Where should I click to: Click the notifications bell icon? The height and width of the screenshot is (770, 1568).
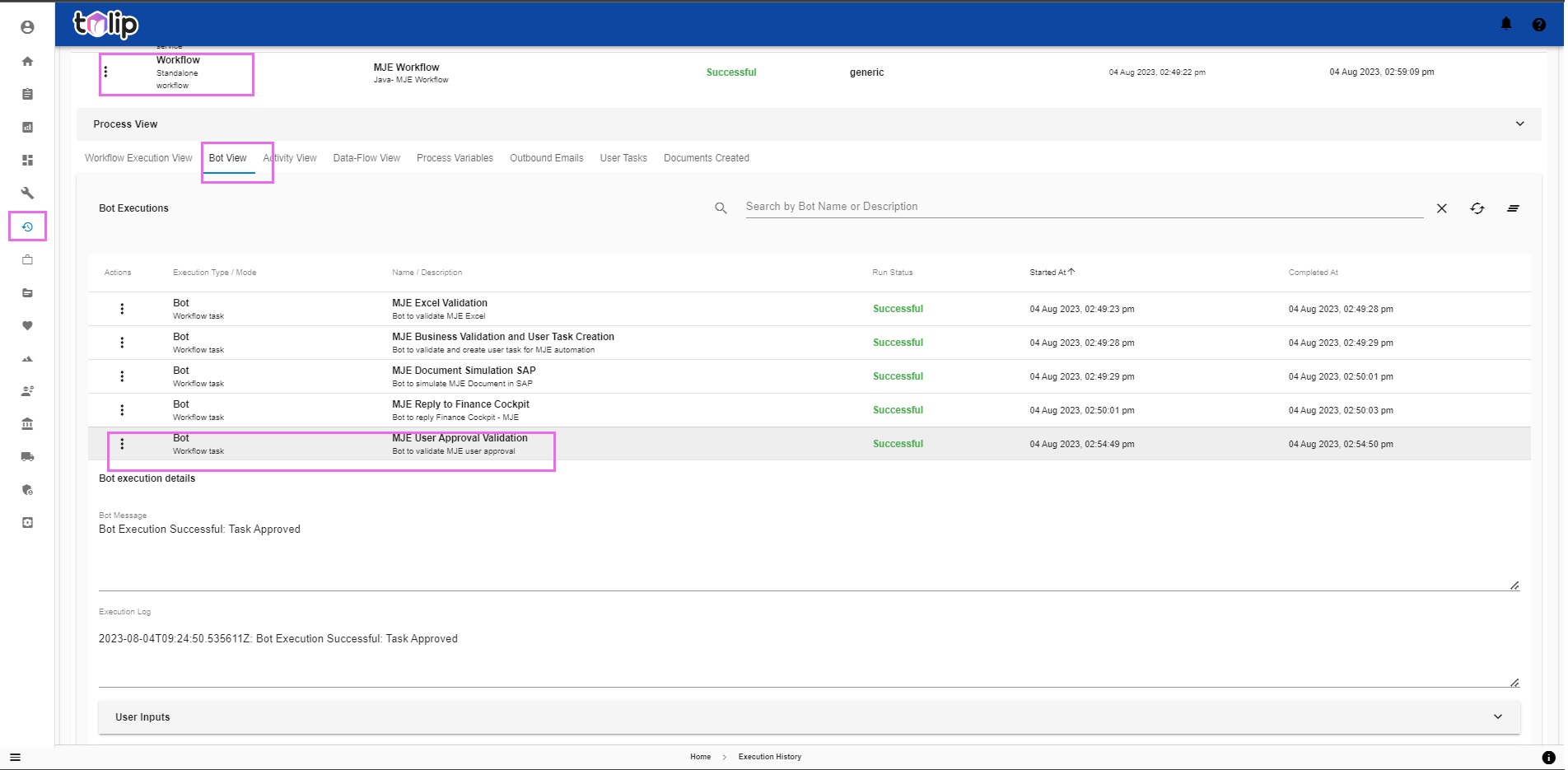click(1506, 24)
